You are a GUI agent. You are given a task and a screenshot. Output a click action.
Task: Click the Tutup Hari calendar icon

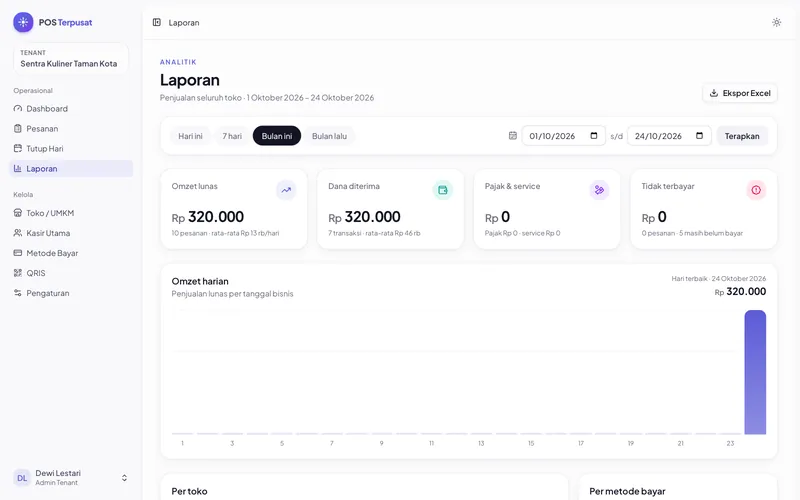(x=18, y=148)
